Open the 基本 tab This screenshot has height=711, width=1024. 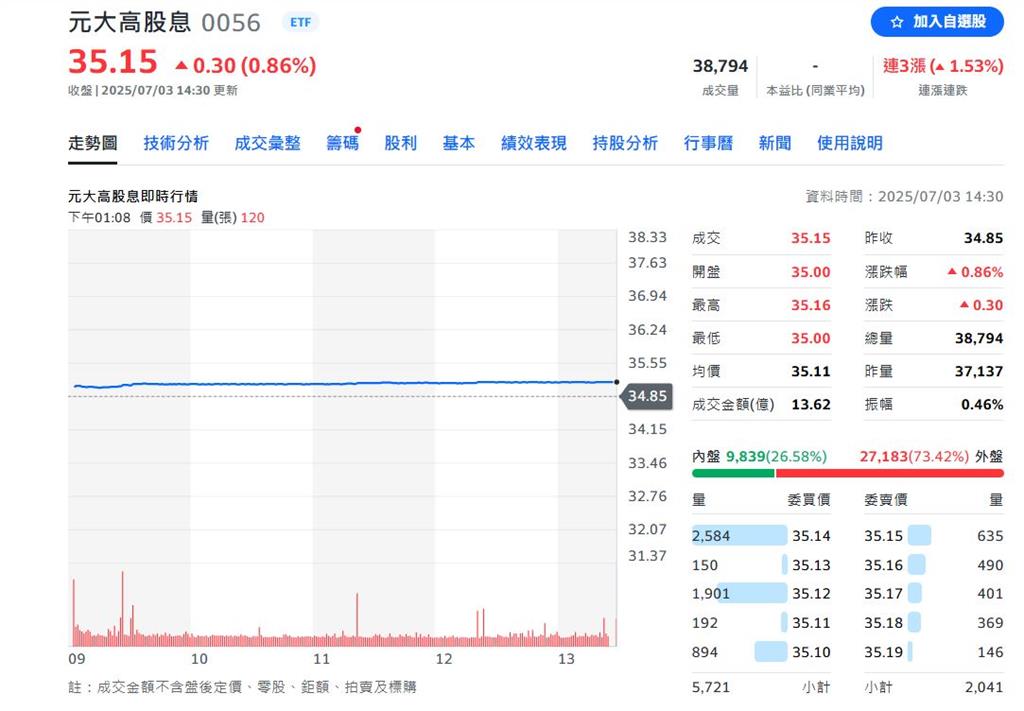pyautogui.click(x=458, y=143)
